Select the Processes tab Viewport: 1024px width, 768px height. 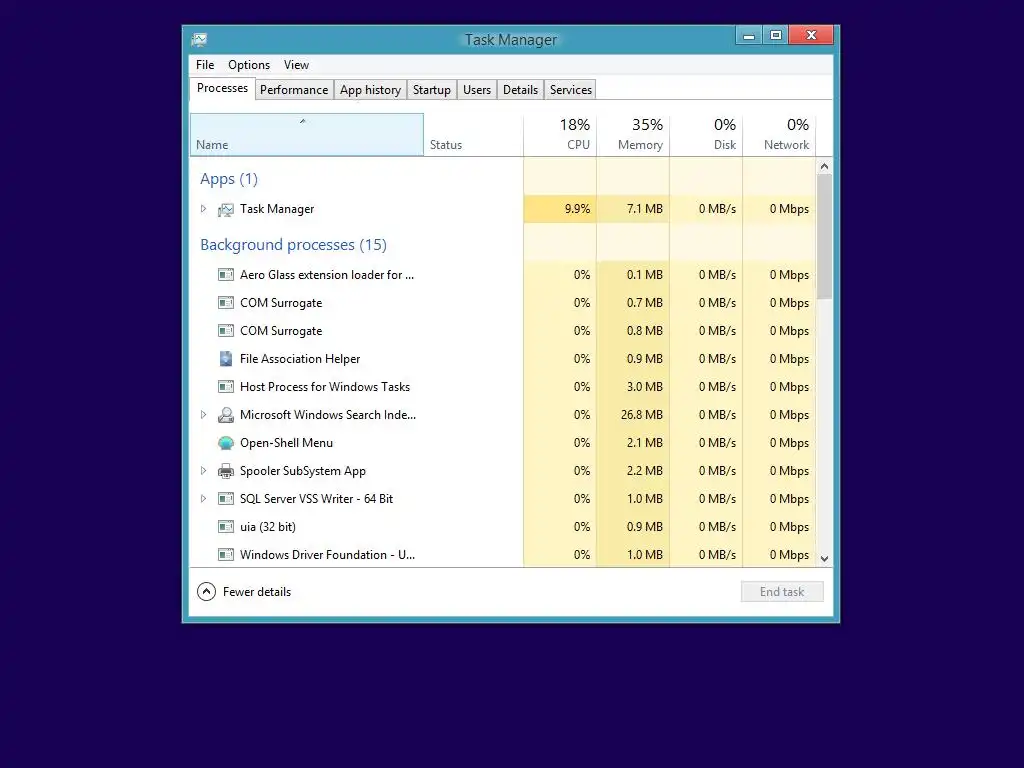[222, 88]
